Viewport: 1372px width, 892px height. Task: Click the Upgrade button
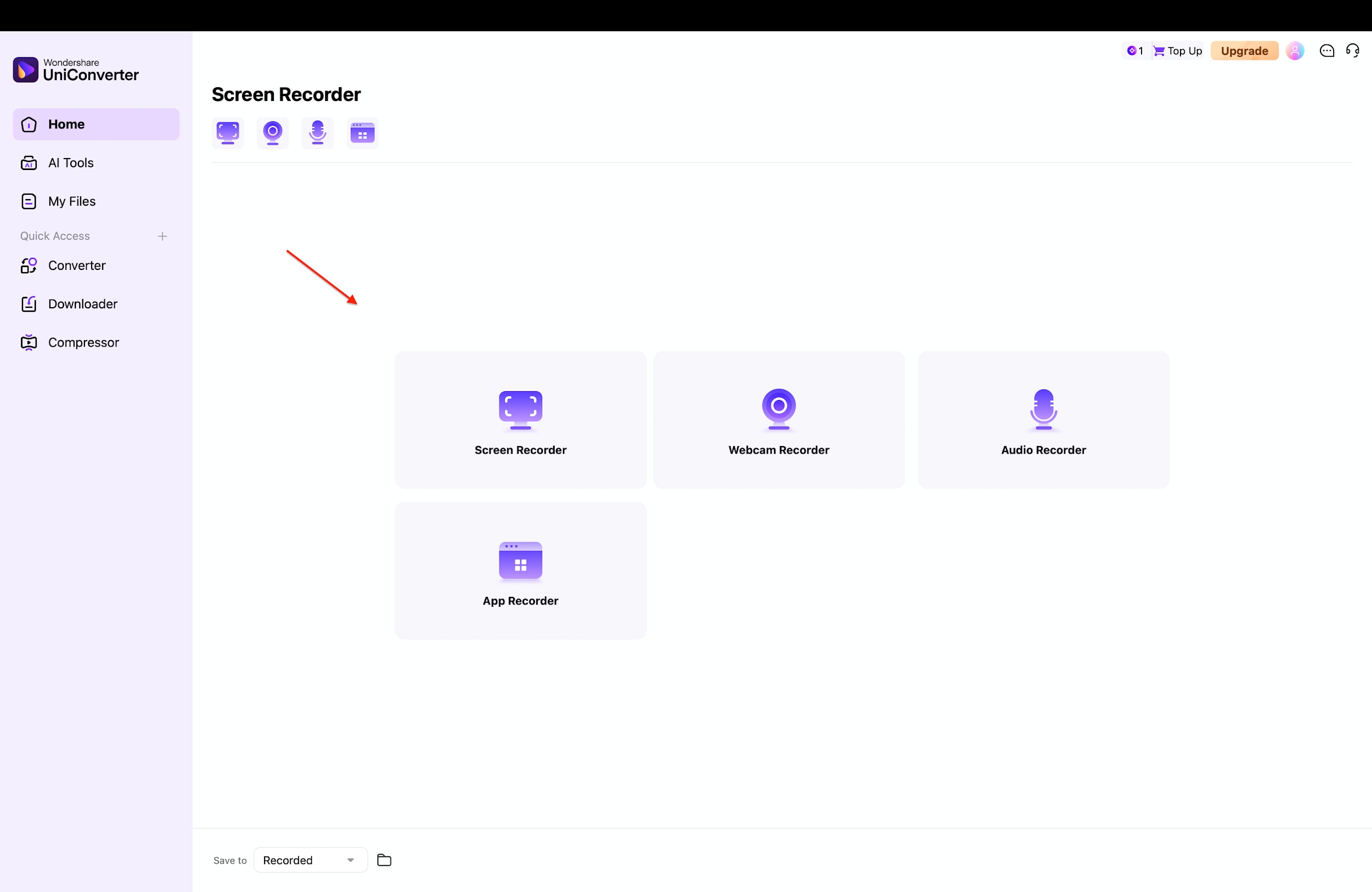tap(1245, 50)
